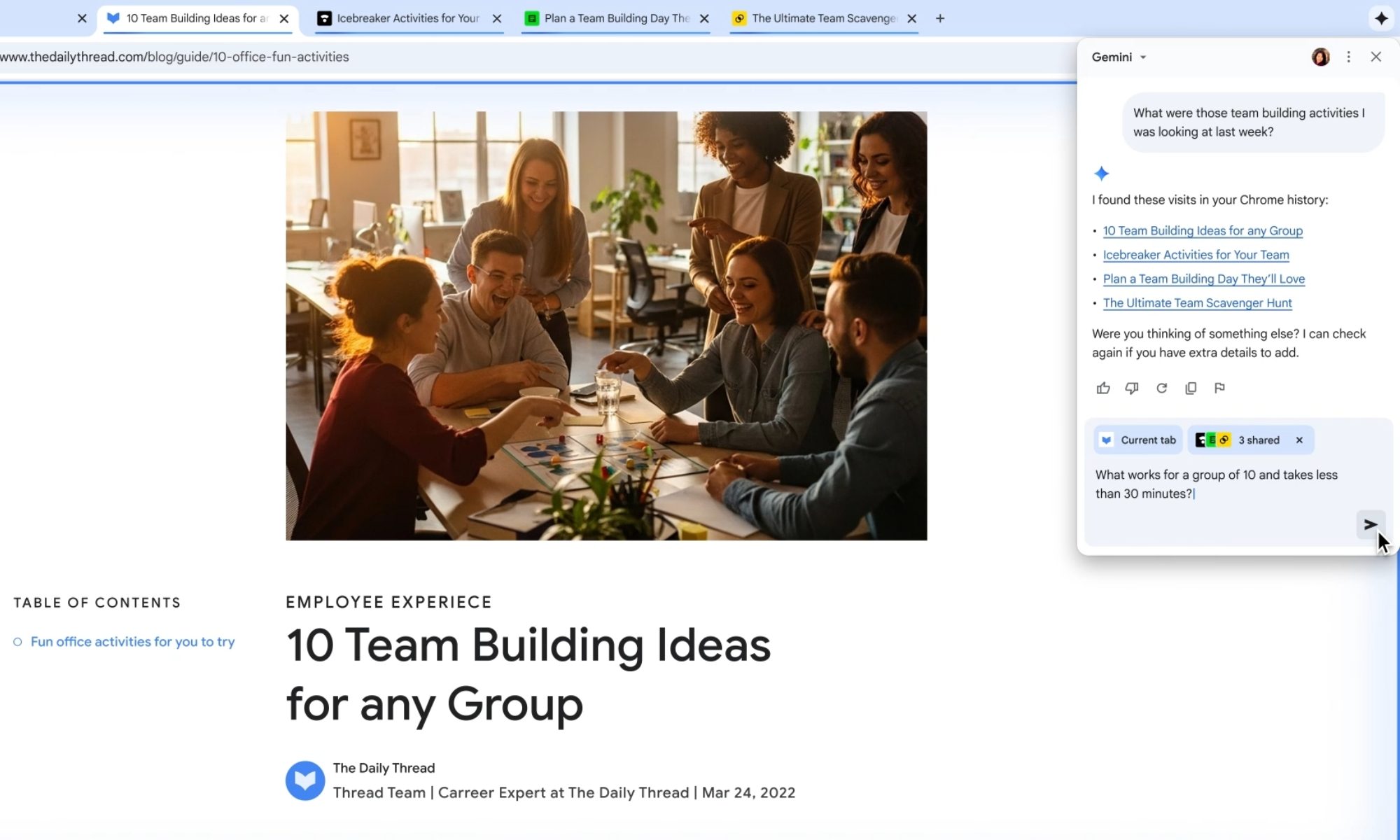Open the new tab plus button

pyautogui.click(x=940, y=18)
